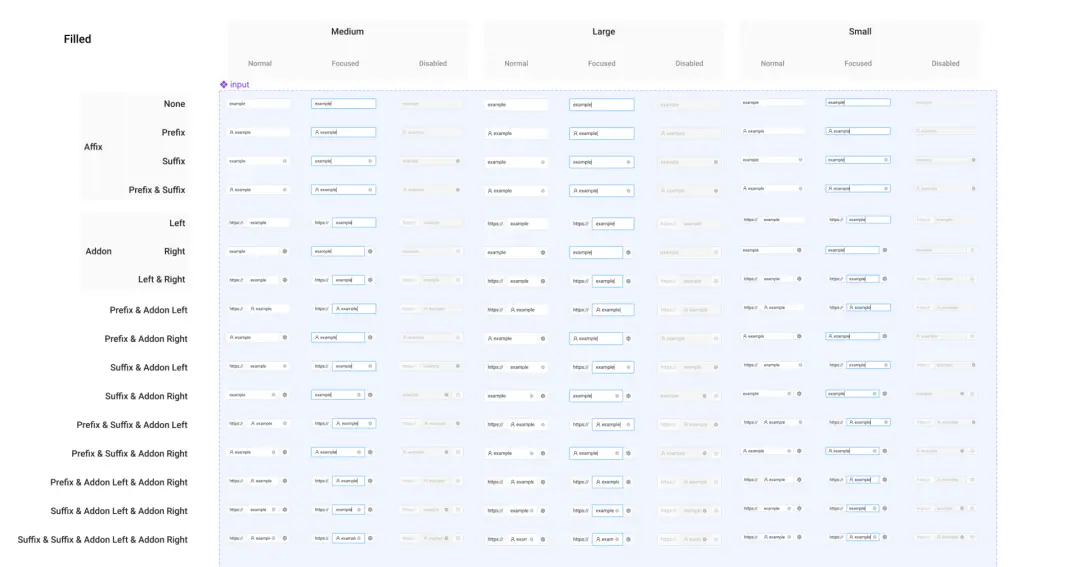The image size is (1080, 567).
Task: Click the 'https://' left addon in Medium Normal Left row
Action: click(236, 223)
